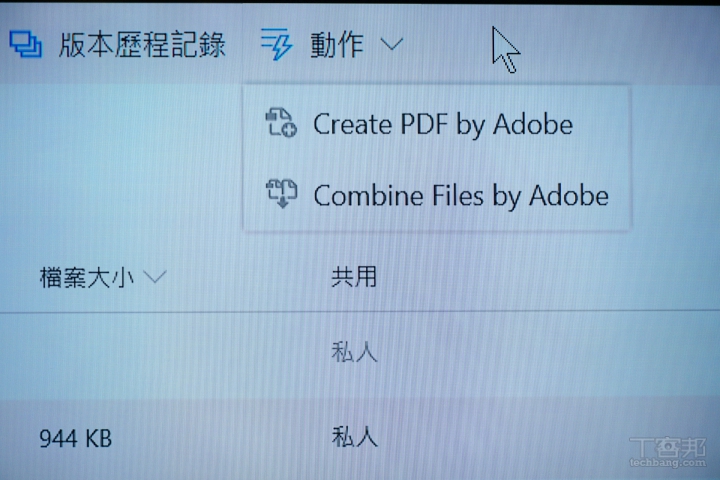
Task: Click the 共用 column header
Action: pyautogui.click(x=354, y=277)
